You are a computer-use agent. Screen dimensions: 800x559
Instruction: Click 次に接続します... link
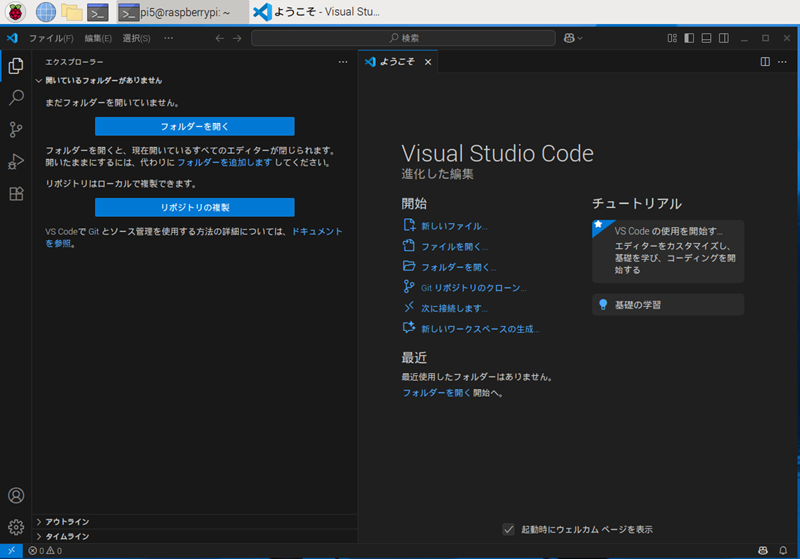454,309
